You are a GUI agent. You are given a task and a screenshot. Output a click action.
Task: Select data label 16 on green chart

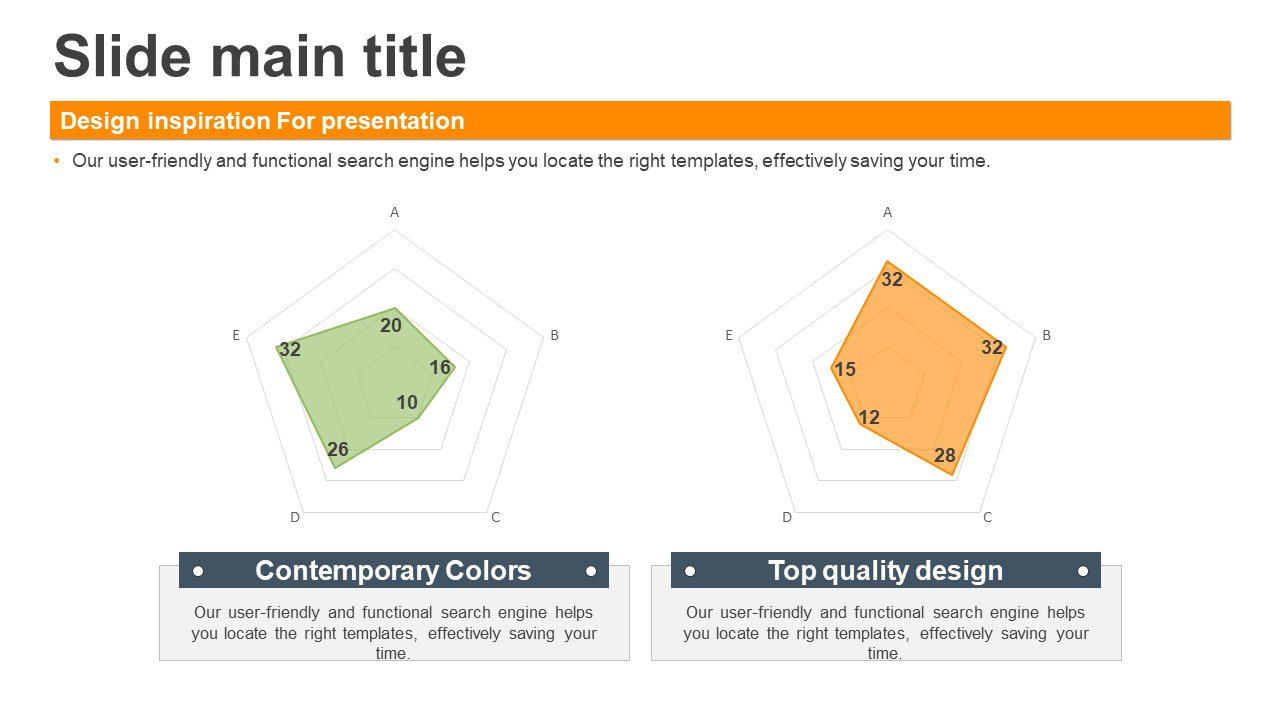point(440,368)
